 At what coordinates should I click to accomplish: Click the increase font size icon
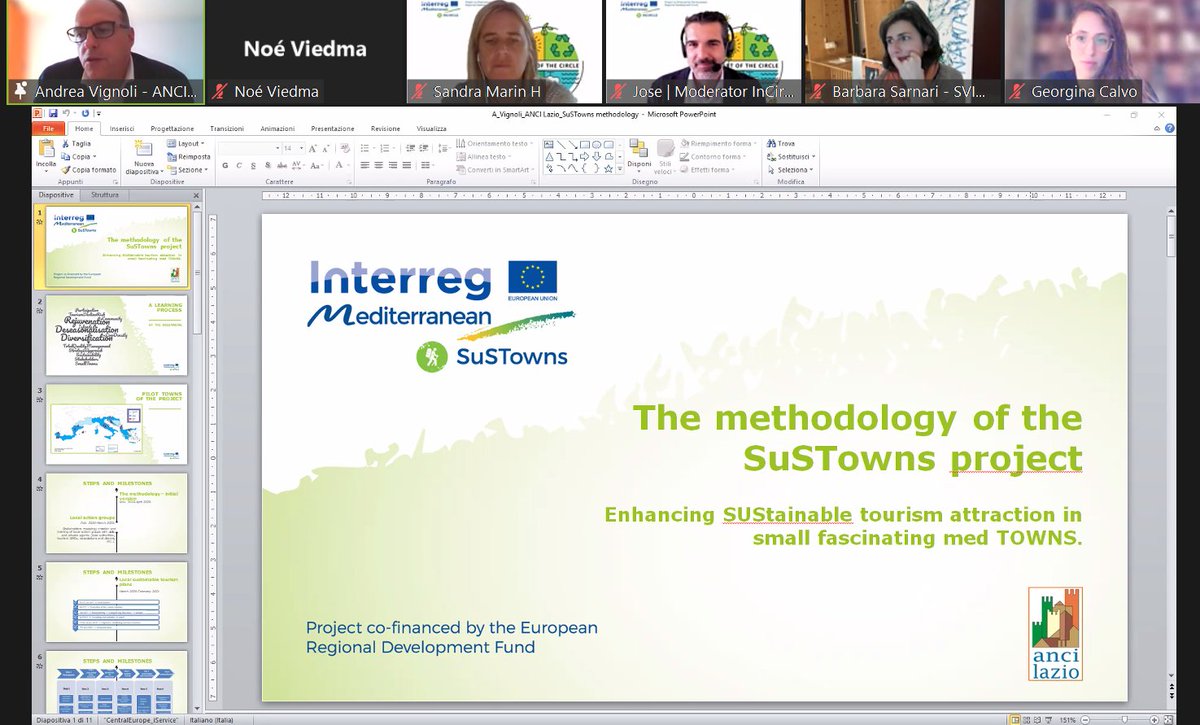(312, 148)
